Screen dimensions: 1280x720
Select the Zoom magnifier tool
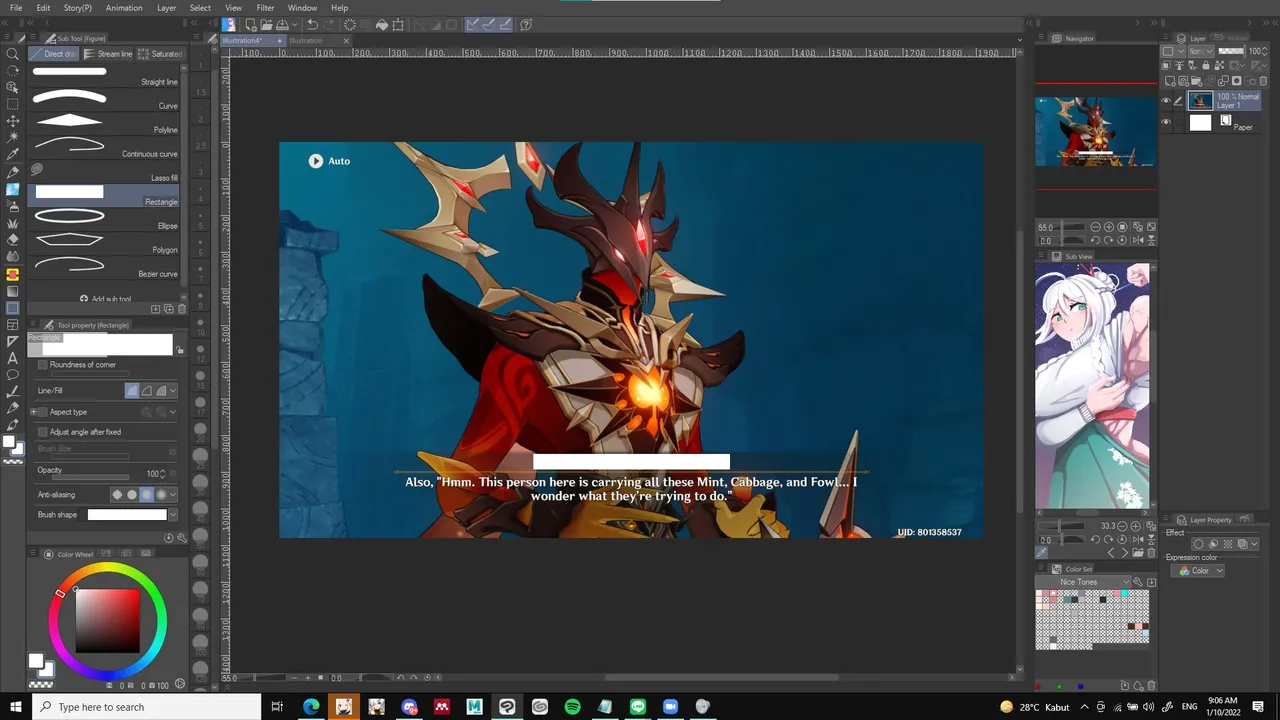tap(12, 55)
